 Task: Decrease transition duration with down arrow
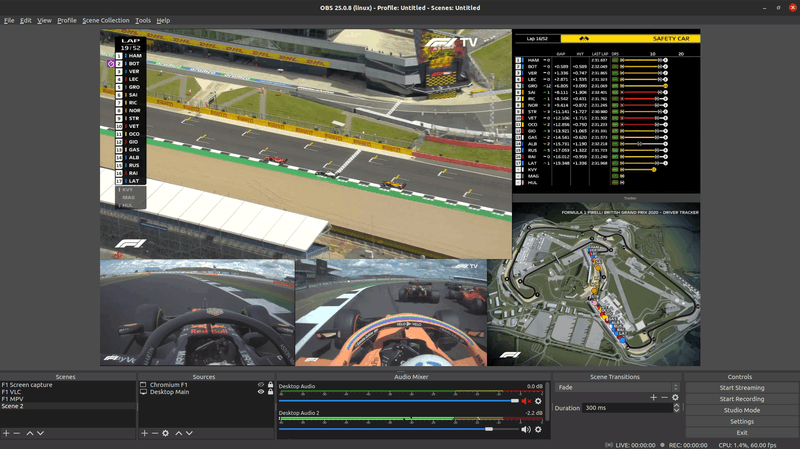pyautogui.click(x=677, y=410)
